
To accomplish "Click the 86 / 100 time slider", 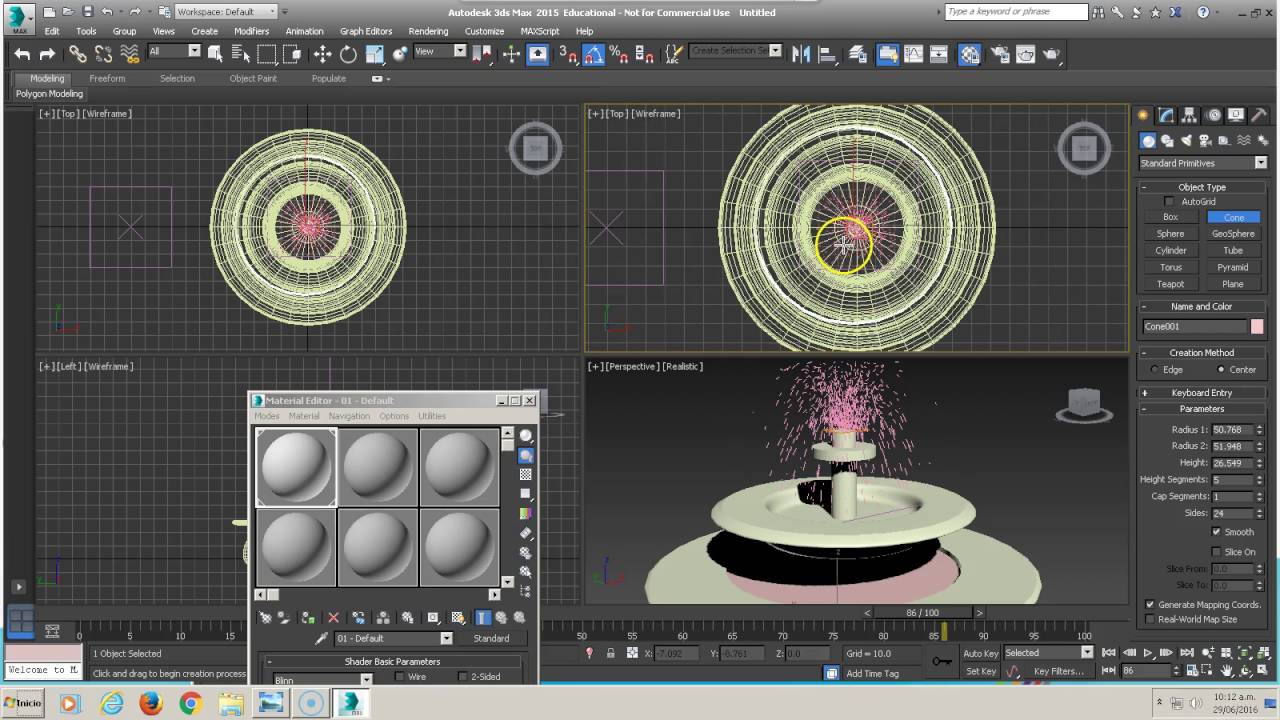I will pyautogui.click(x=922, y=612).
